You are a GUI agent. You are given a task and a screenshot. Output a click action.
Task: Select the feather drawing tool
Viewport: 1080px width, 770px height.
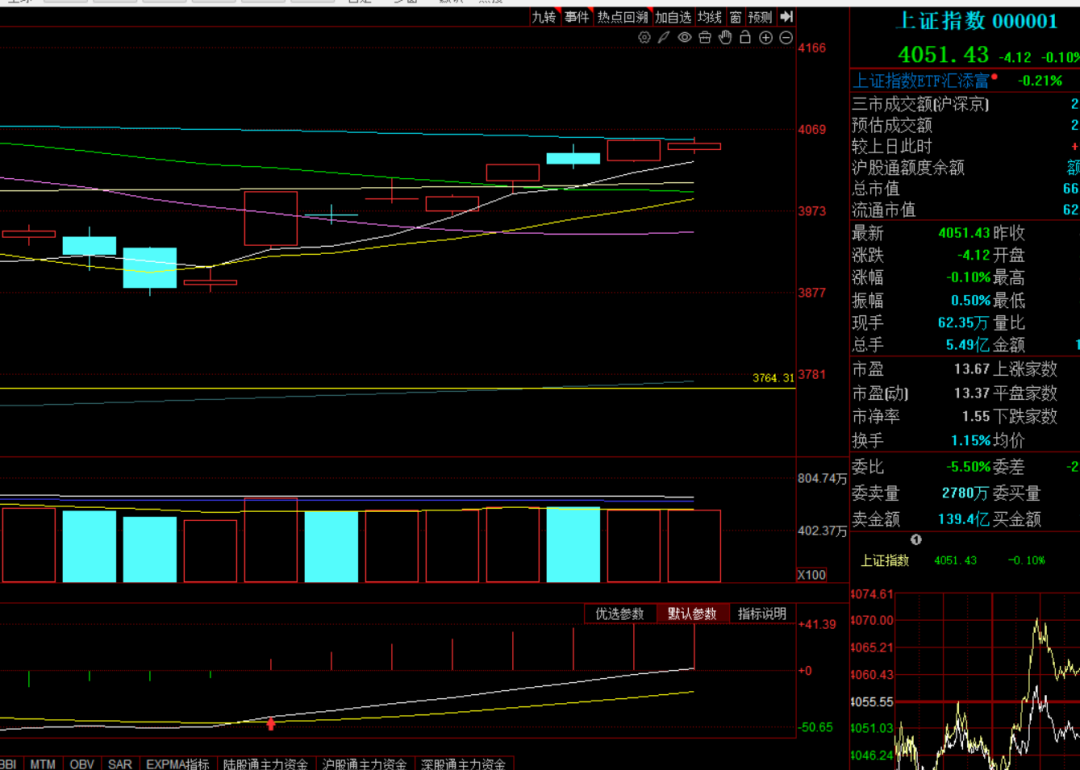tap(664, 38)
